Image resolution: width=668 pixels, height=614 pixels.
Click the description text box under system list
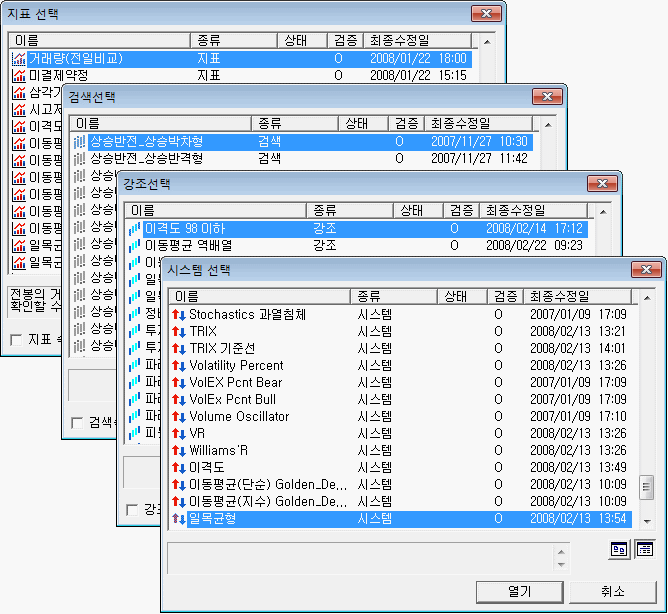(367, 555)
